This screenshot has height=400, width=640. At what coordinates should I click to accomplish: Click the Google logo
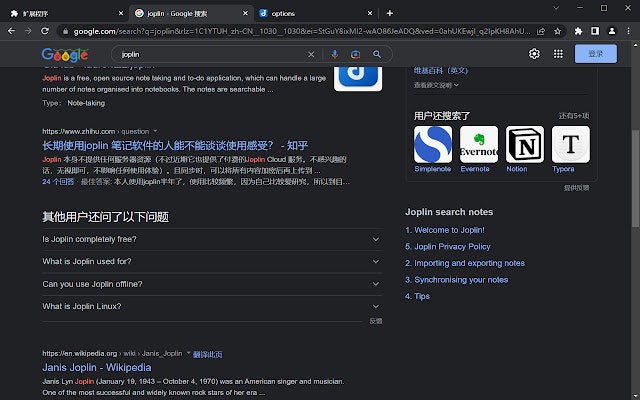[65, 55]
